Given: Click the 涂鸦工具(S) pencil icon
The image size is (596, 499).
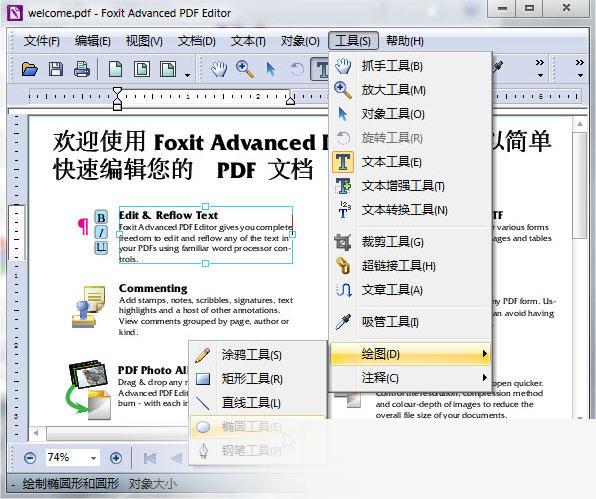Looking at the screenshot, I should click(203, 355).
